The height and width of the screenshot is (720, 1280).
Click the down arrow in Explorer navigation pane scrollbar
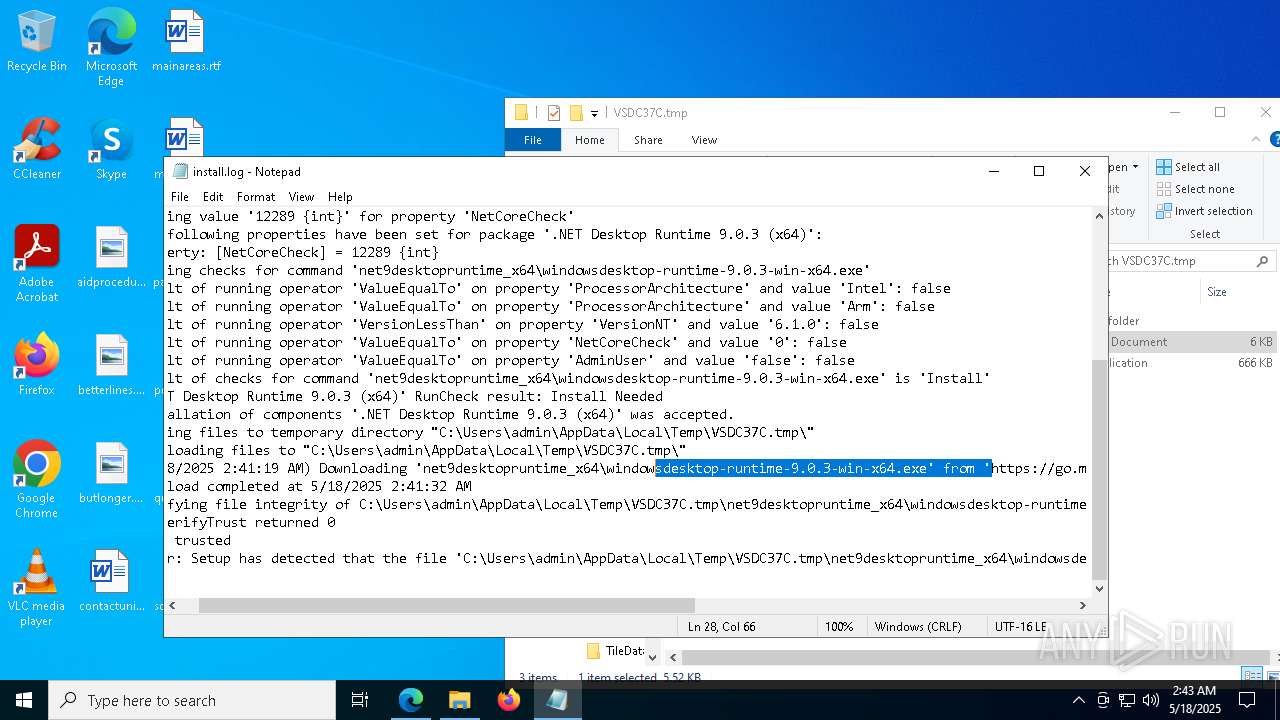click(x=653, y=657)
